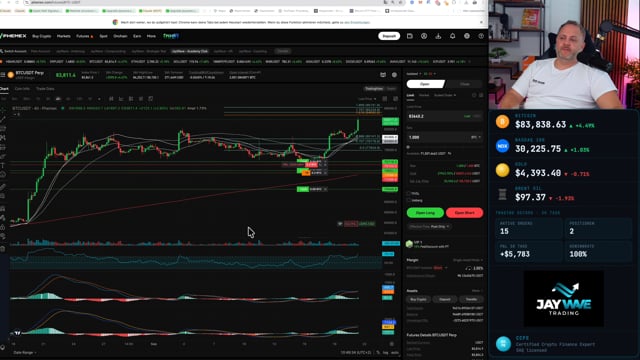The width and height of the screenshot is (640, 360).
Task: Click the TradingView logo on chart
Action: point(17,333)
